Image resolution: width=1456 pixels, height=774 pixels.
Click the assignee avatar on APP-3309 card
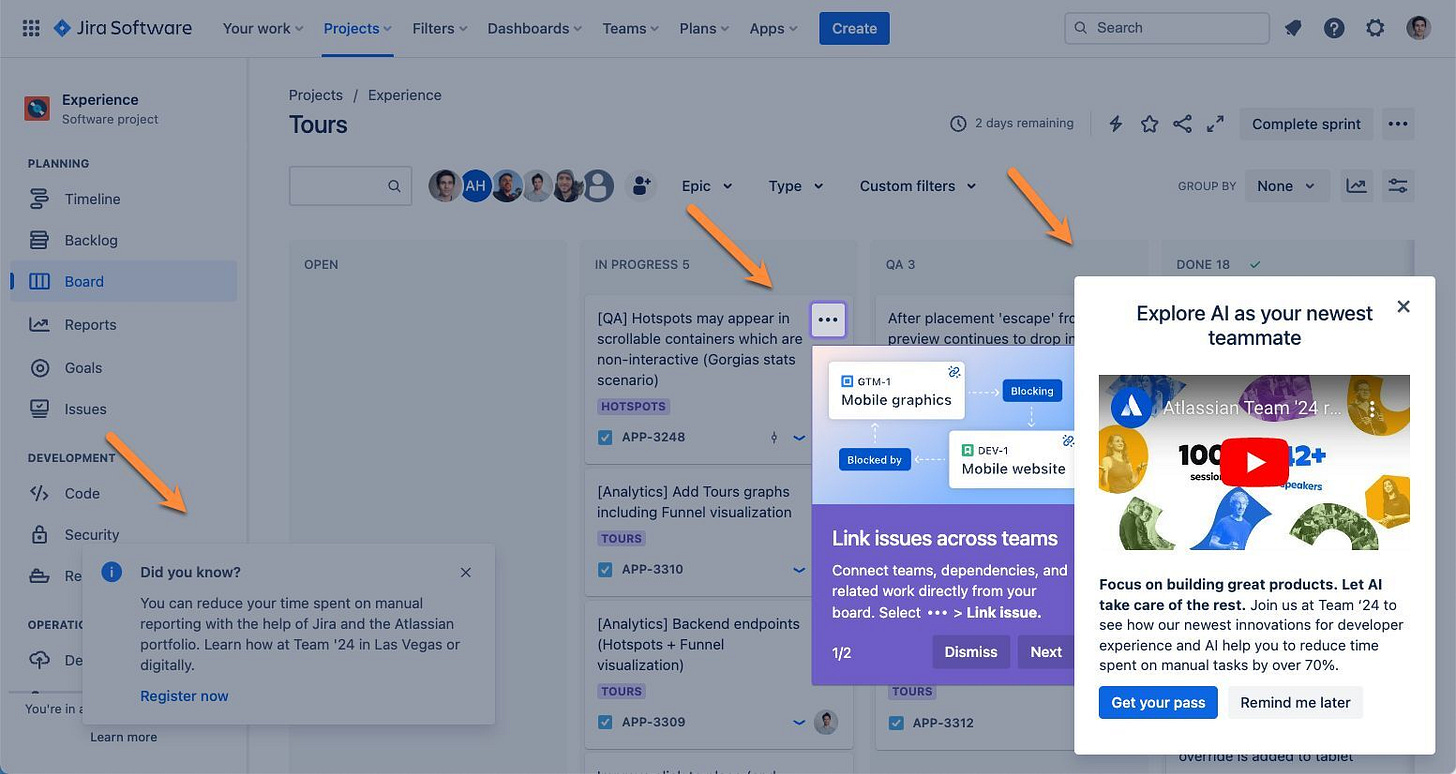pos(825,722)
